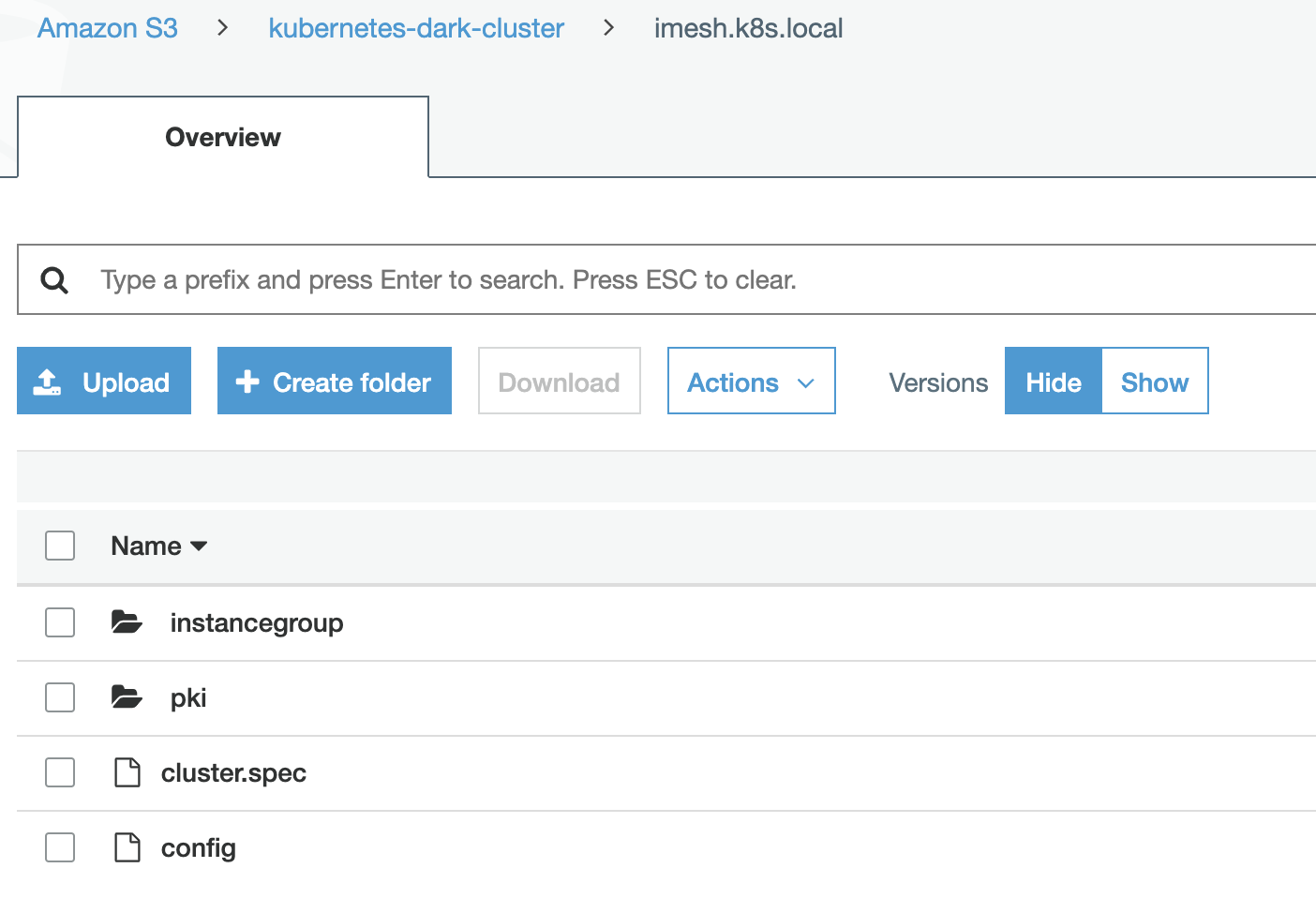The width and height of the screenshot is (1316, 898).
Task: Tick the cluster.spec row checkbox
Action: click(x=60, y=772)
